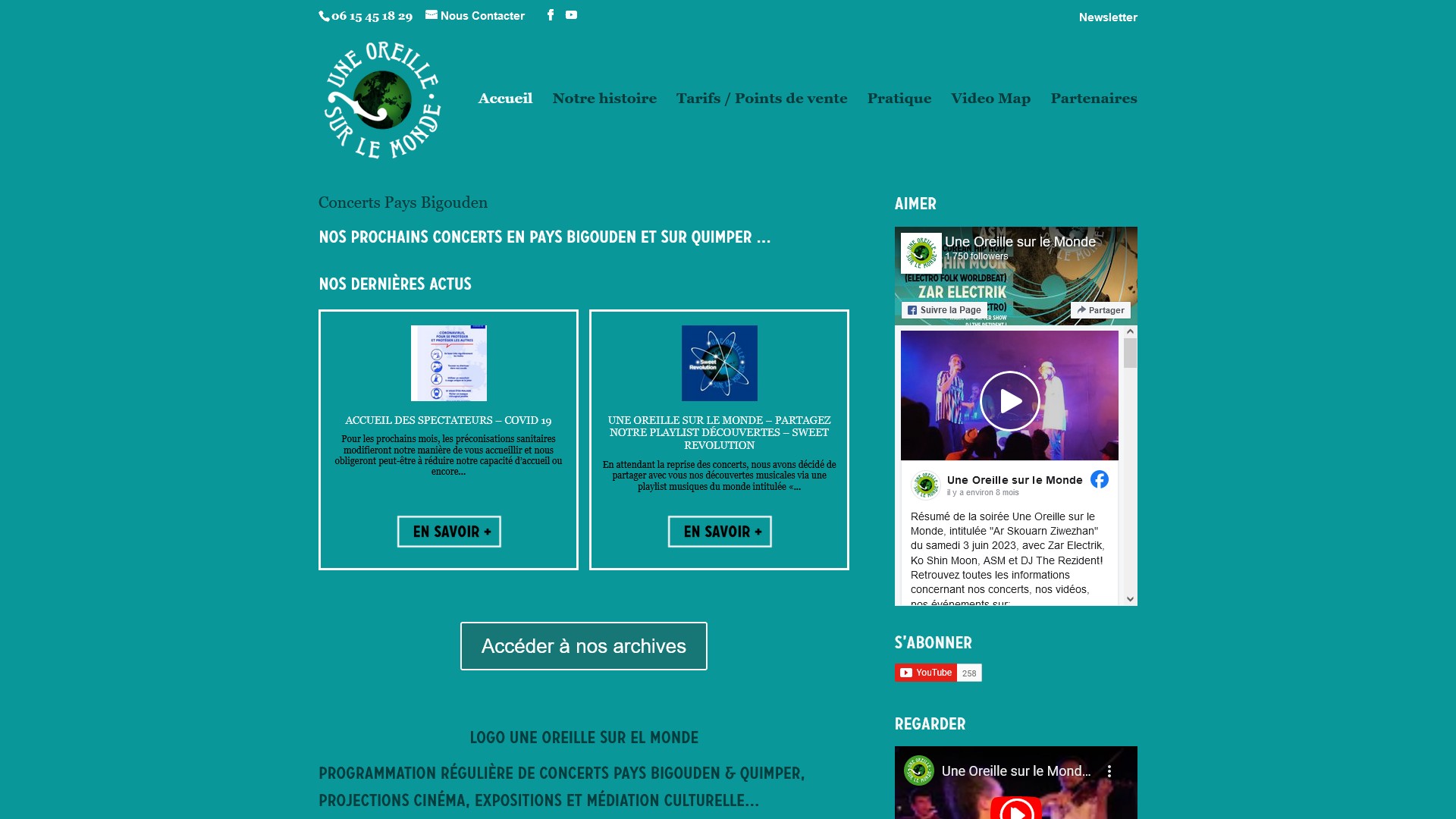Open Notre histoire from the navigation bar

coord(604,98)
